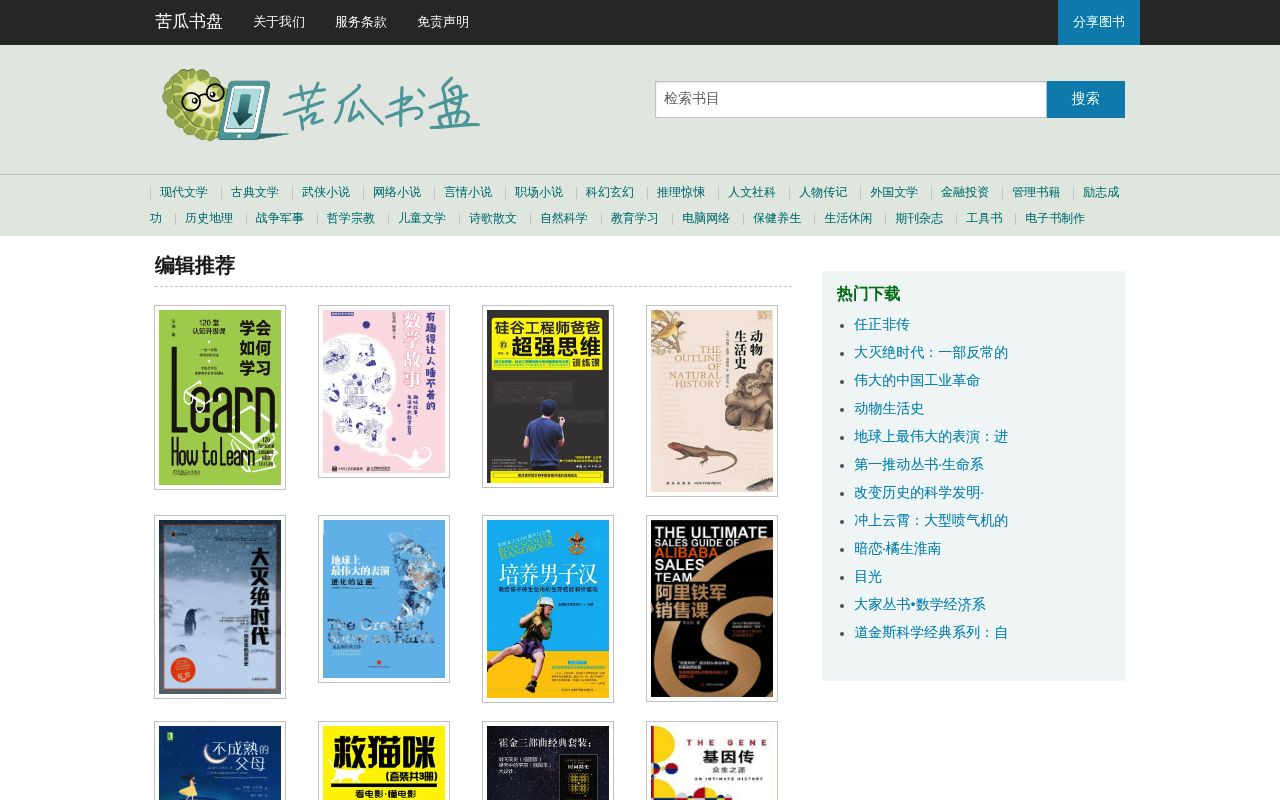Open the 职场小说 category
Viewport: 1280px width, 800px height.
[x=539, y=192]
